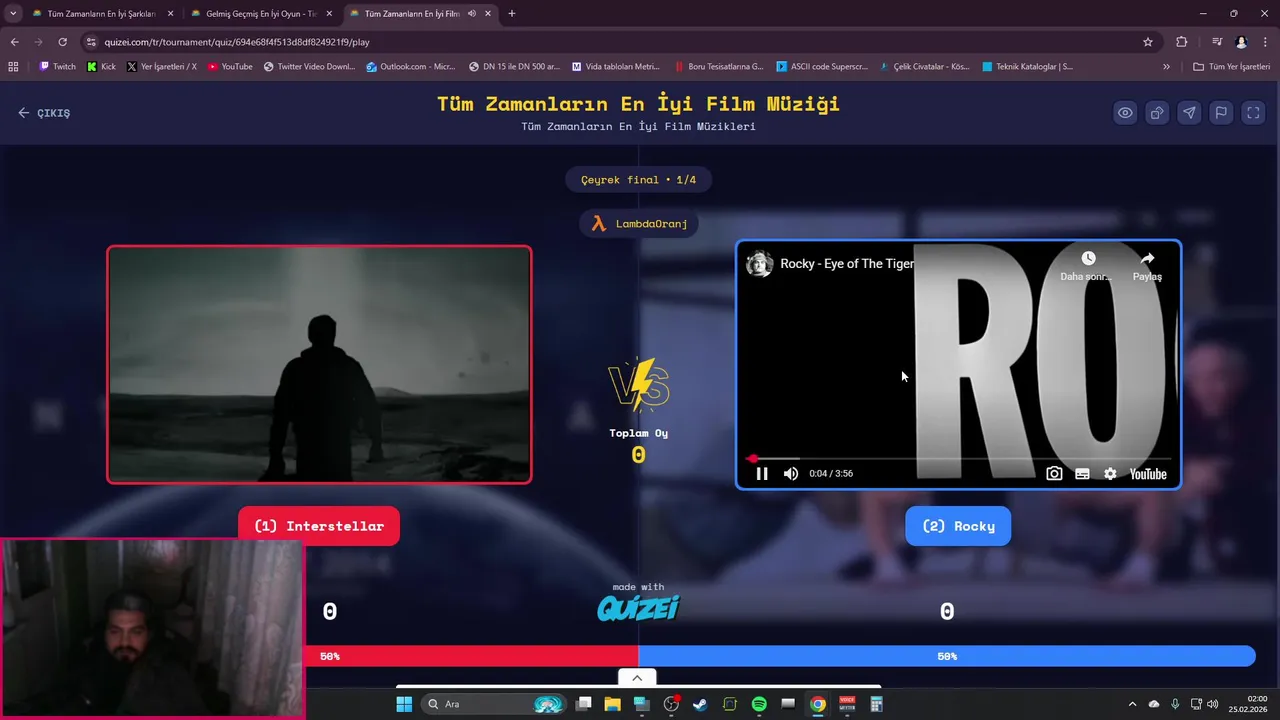Open video on YouTube logo
Screen dimensions: 1280x720
click(x=1148, y=474)
